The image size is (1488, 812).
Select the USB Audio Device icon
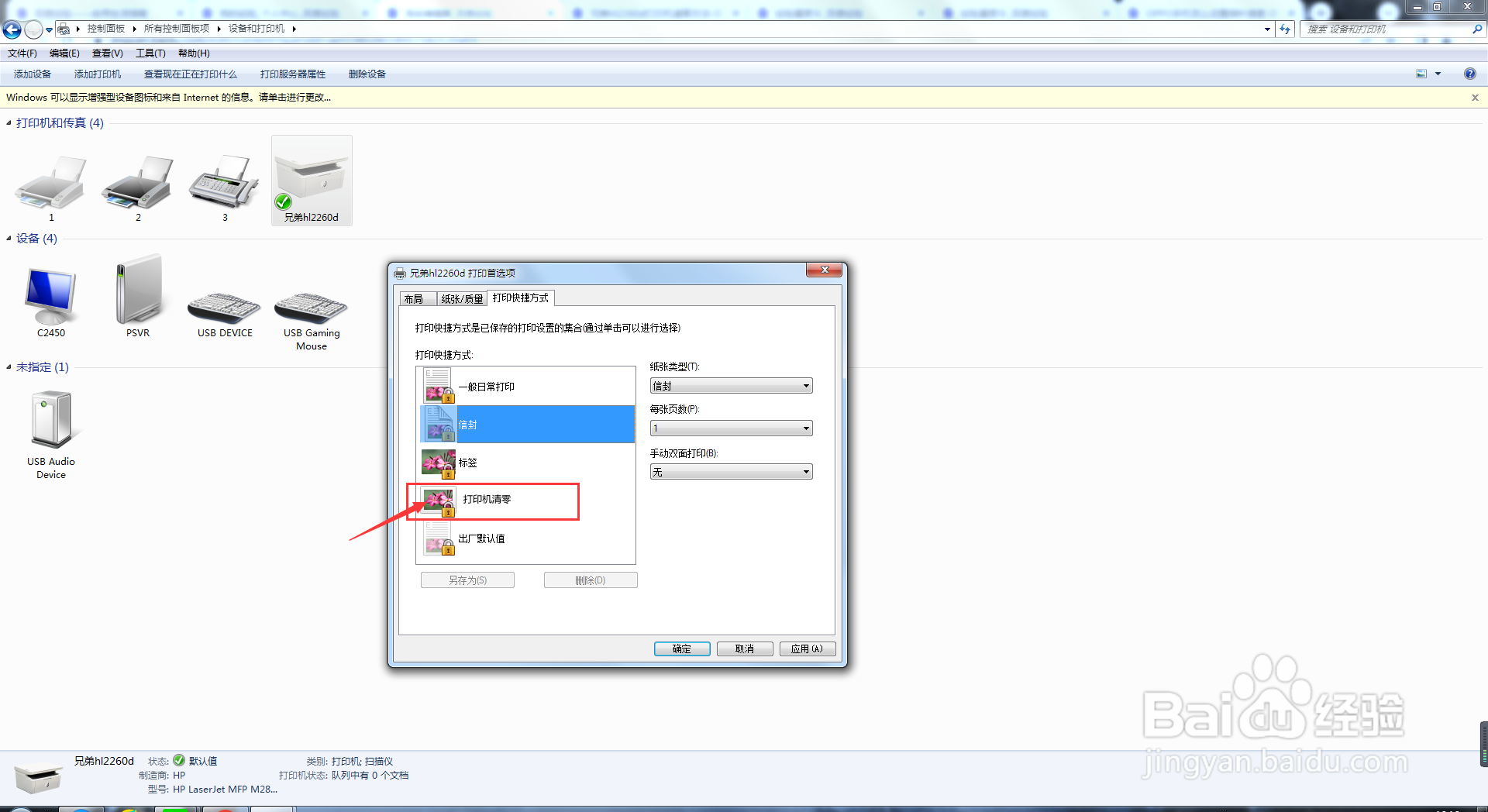coord(51,419)
